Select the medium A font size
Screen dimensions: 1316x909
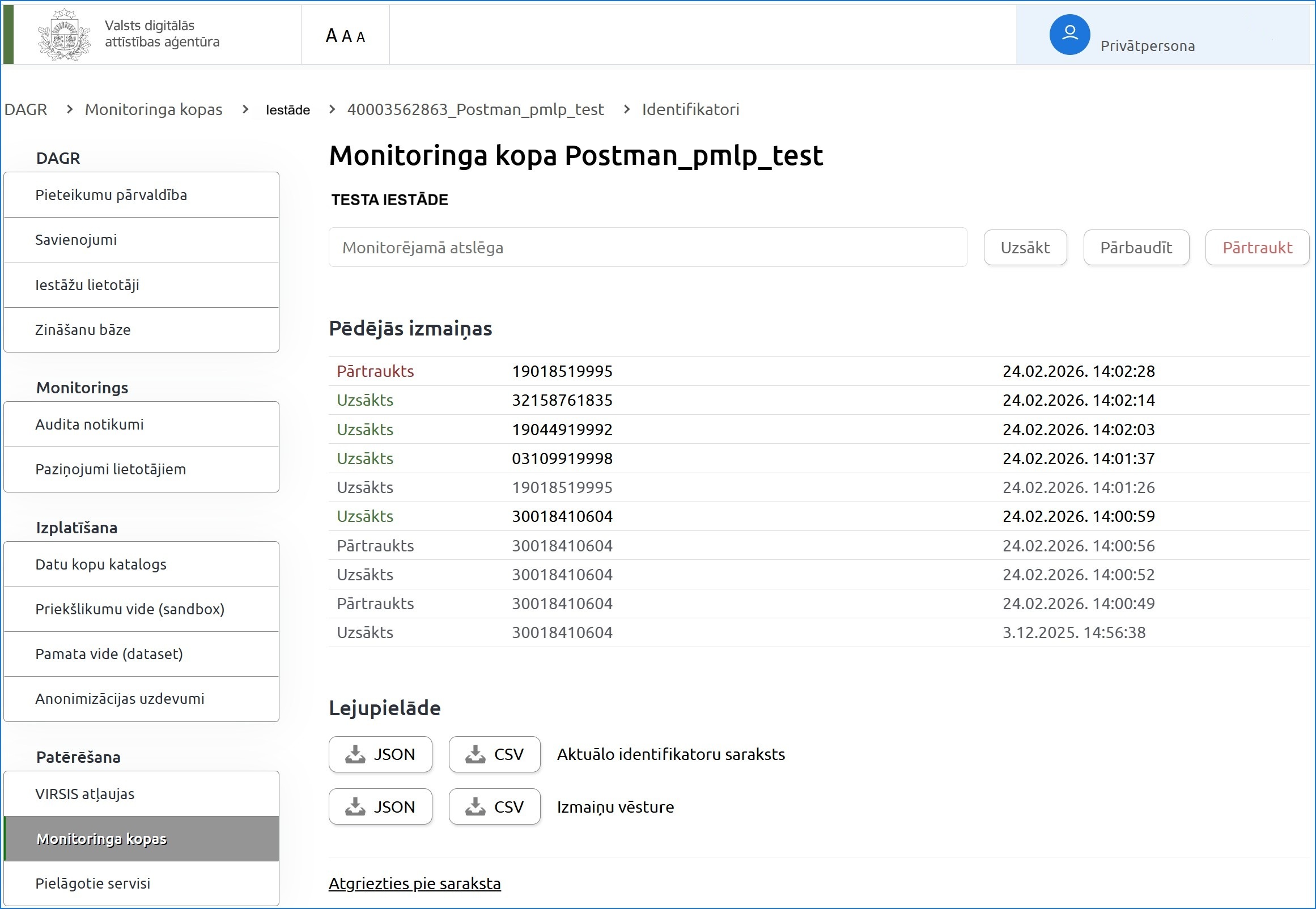point(347,37)
